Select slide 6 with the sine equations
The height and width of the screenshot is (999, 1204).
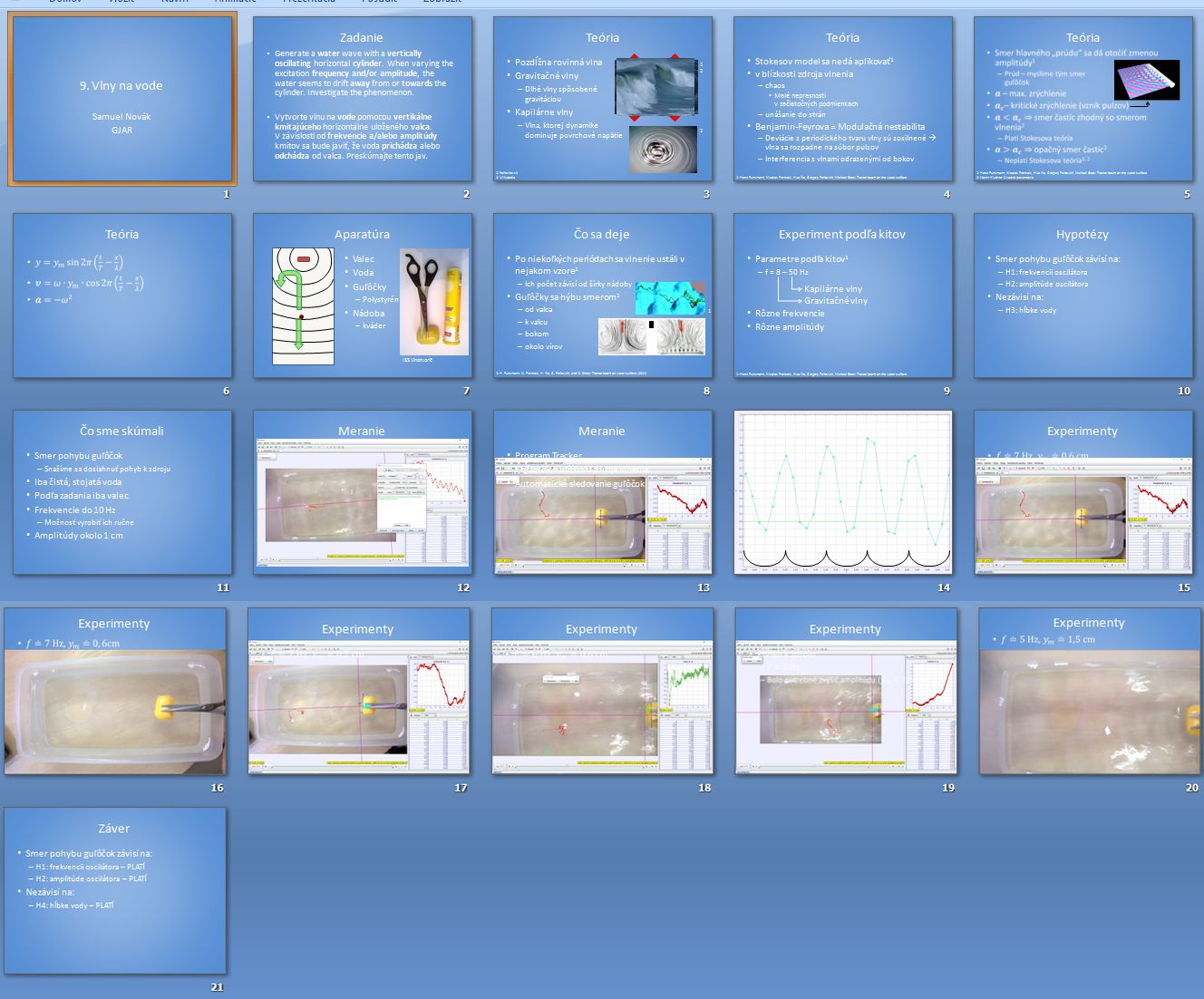(x=122, y=296)
